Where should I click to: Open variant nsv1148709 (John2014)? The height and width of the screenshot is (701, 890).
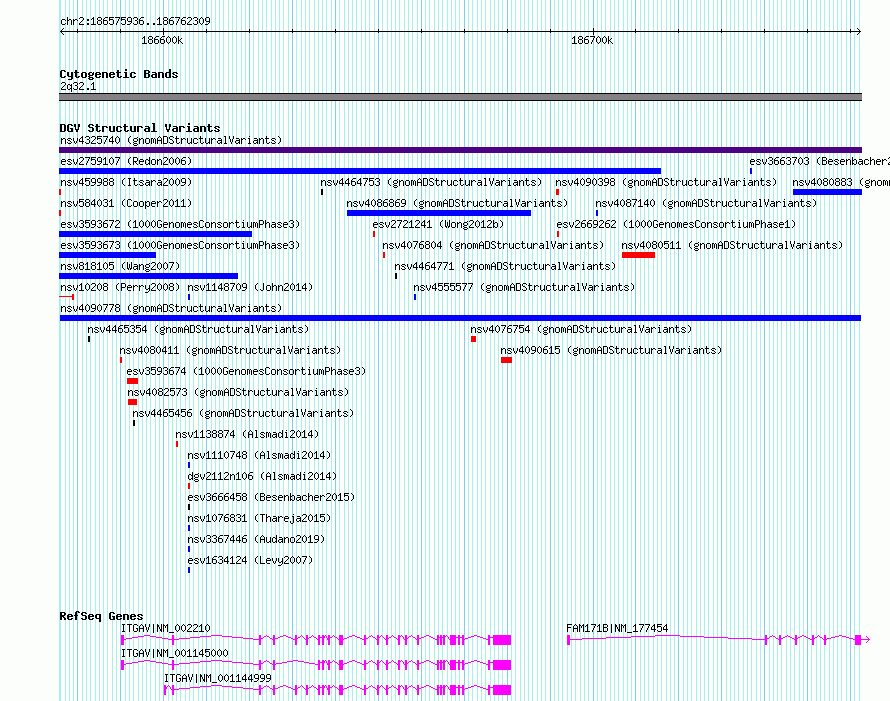250,287
